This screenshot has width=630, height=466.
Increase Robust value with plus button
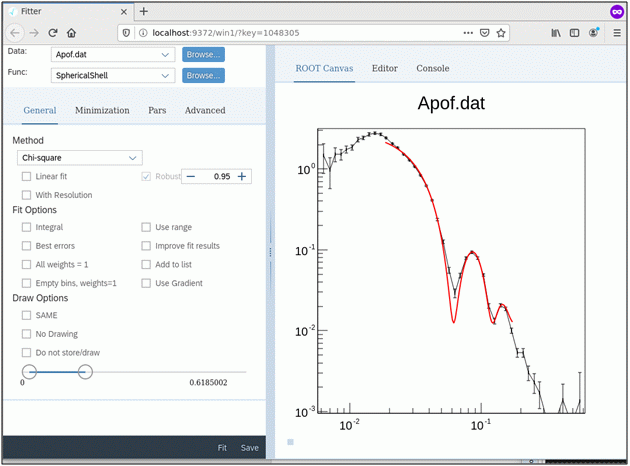tap(242, 176)
